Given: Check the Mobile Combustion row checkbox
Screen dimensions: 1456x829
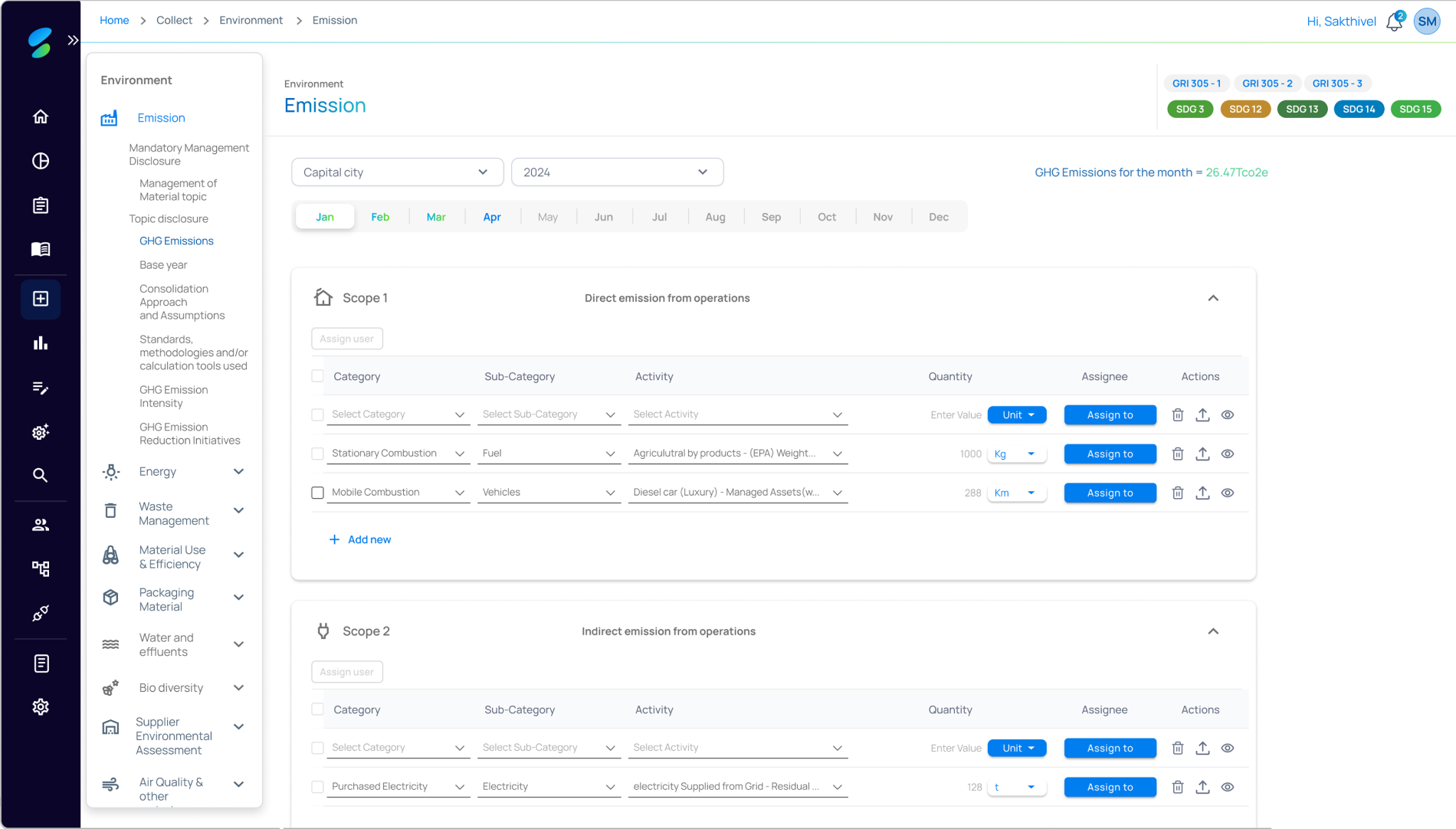Looking at the screenshot, I should (x=317, y=493).
